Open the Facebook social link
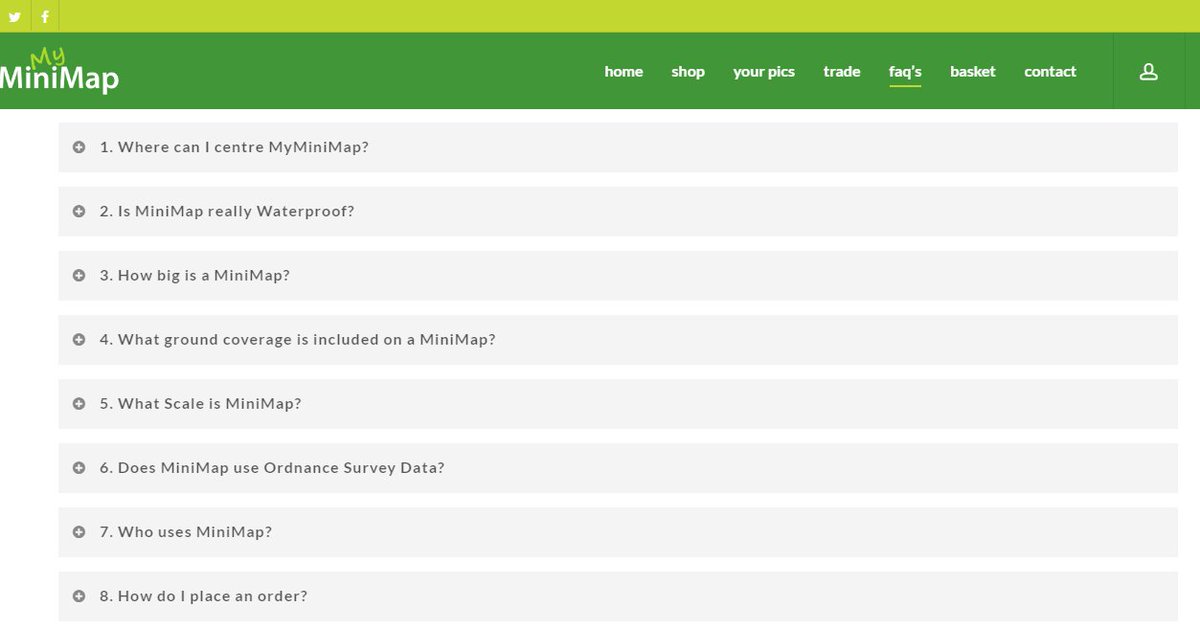 (45, 17)
